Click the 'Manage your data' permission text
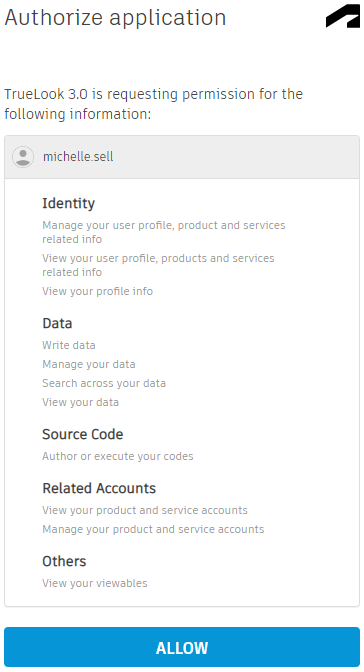 (x=89, y=364)
